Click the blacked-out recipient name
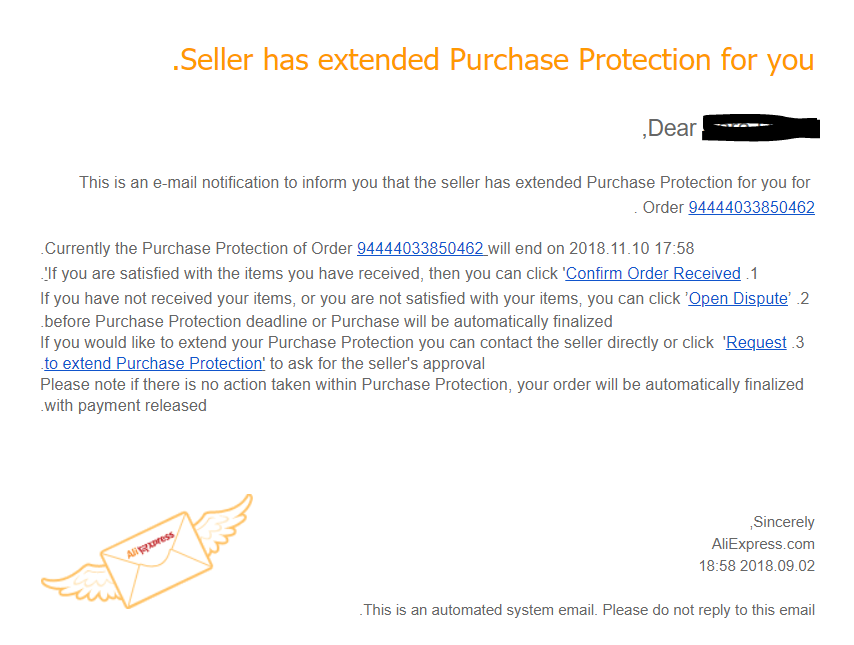Screen dimensions: 854x645 (761, 128)
